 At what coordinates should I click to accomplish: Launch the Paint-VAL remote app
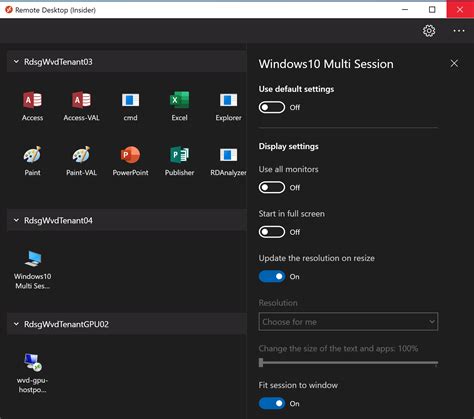(x=81, y=161)
